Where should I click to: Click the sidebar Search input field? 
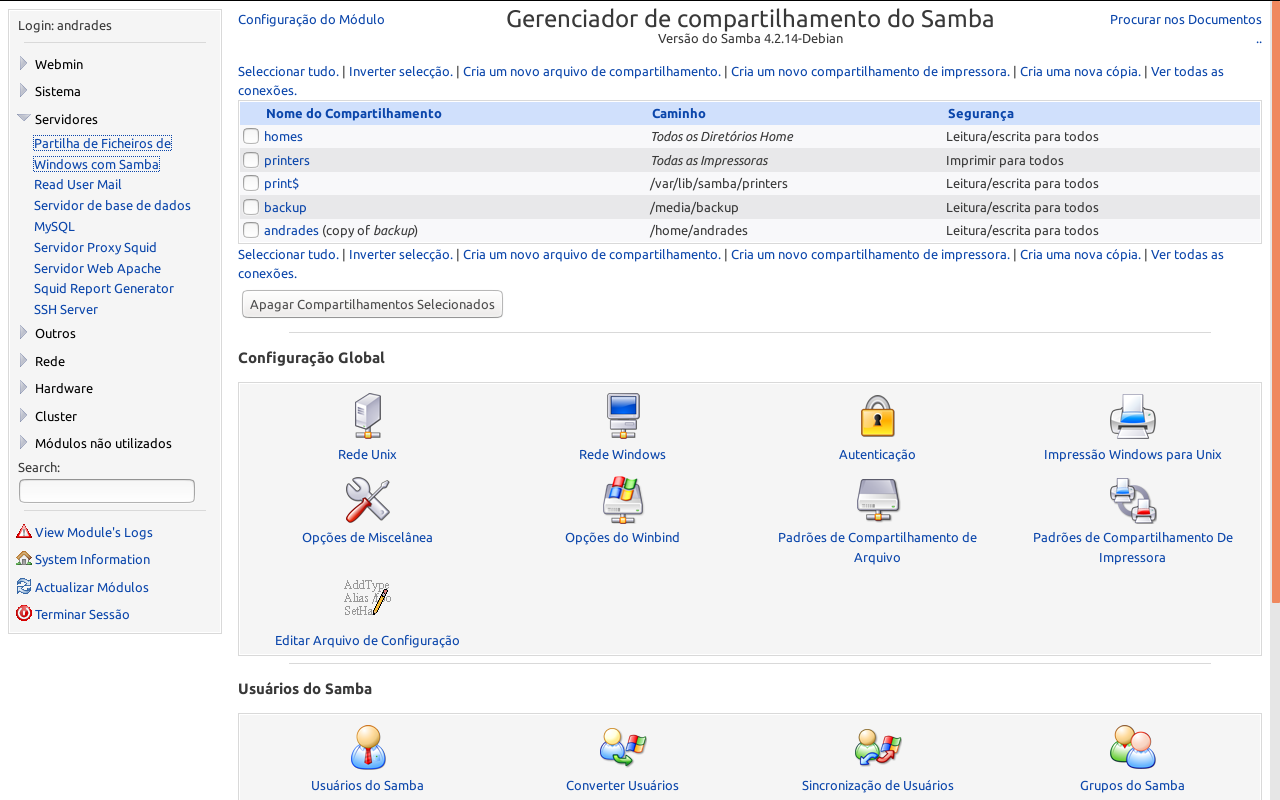(x=107, y=491)
